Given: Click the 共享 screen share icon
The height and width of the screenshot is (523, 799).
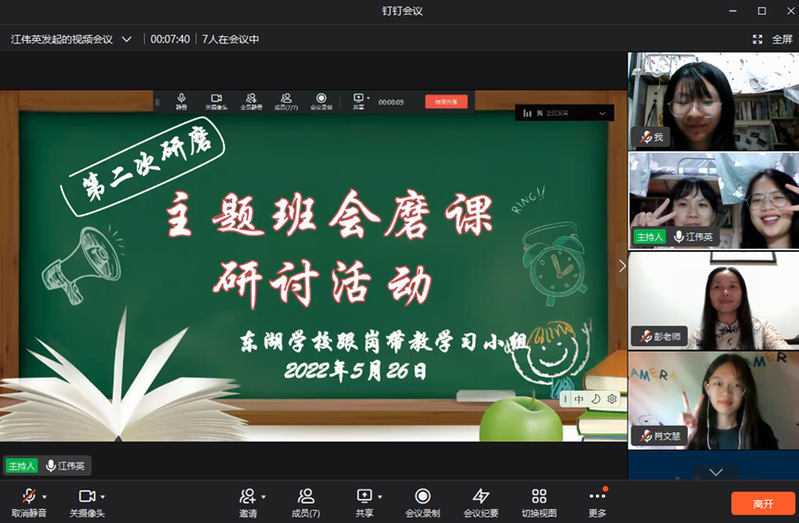Looking at the screenshot, I should point(363,496).
